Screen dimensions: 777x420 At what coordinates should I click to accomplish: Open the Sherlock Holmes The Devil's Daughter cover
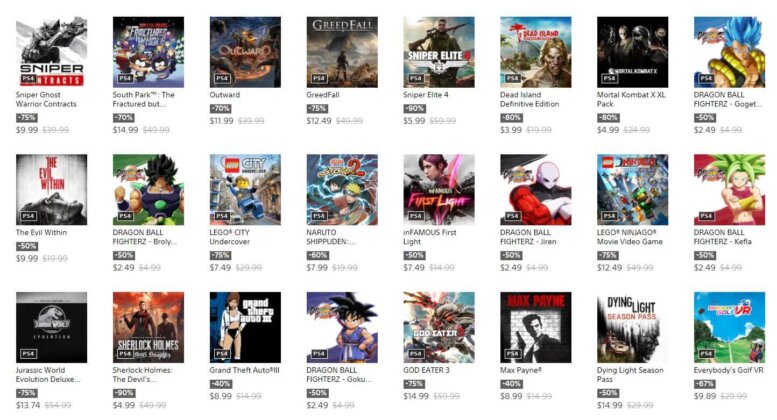[x=148, y=327]
